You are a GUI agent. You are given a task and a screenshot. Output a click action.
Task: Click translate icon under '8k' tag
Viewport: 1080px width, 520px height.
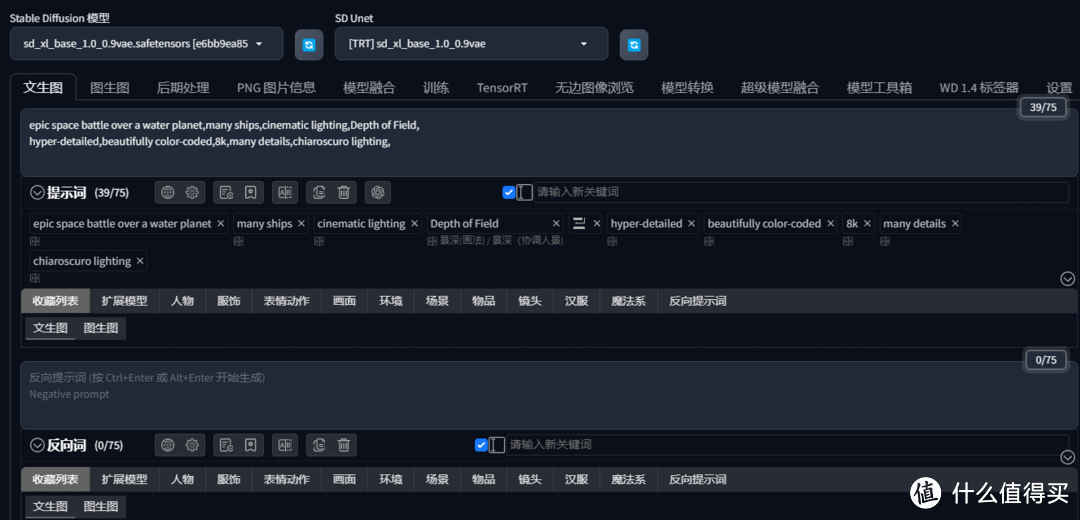[848, 241]
